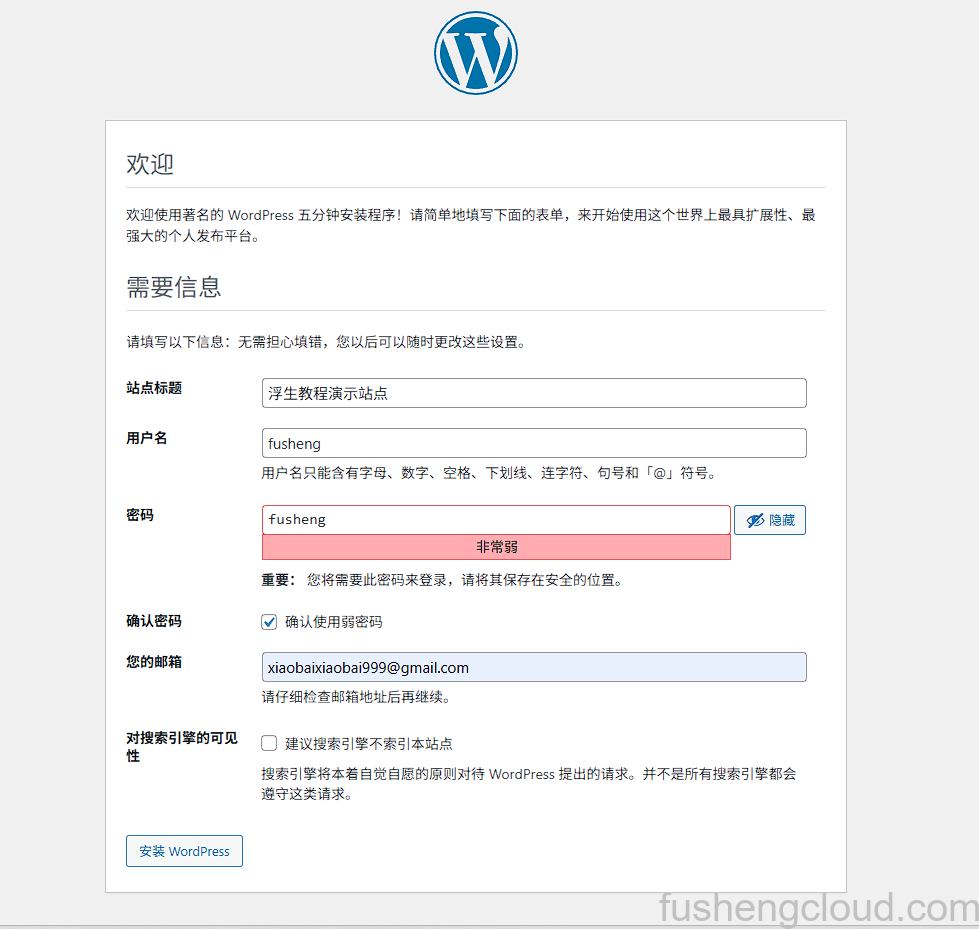
Task: Click the 安装 WordPress button
Action: tap(184, 851)
